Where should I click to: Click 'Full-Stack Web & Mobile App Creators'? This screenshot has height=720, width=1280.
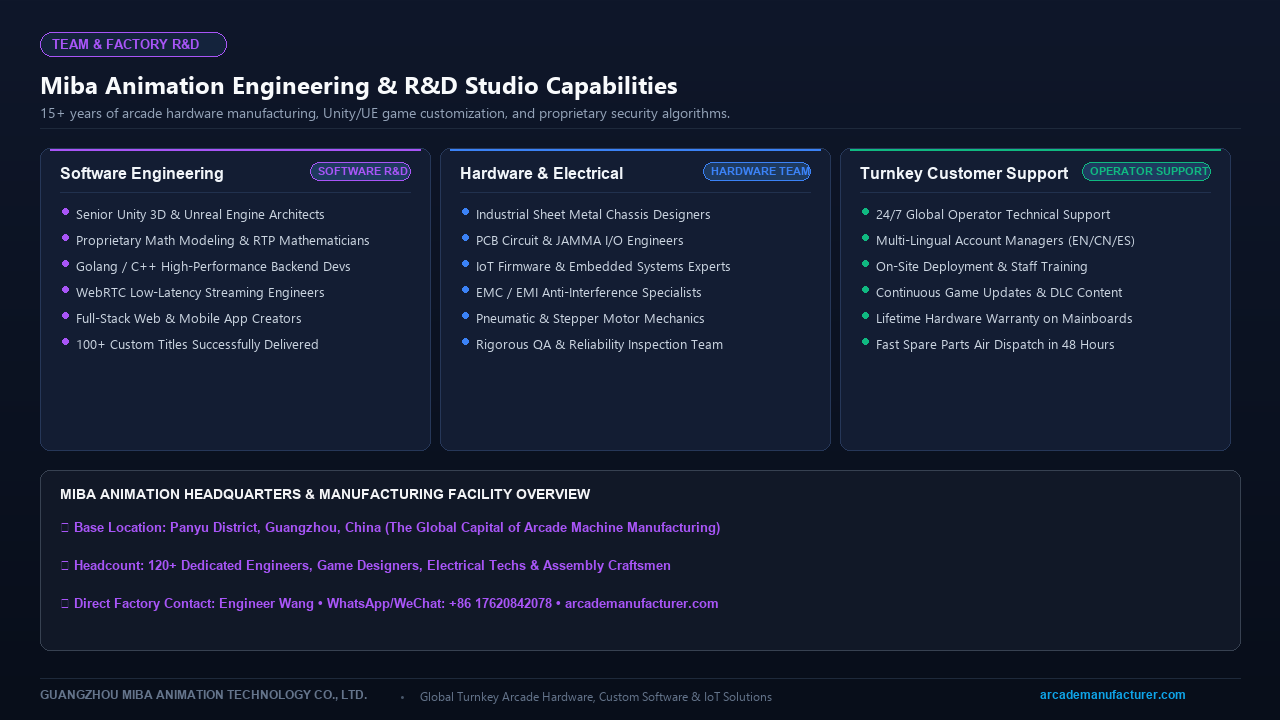click(x=189, y=319)
